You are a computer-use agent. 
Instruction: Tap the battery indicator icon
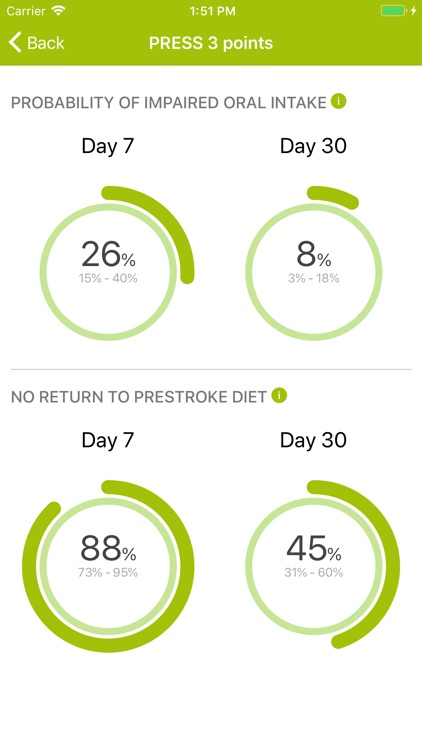point(392,11)
